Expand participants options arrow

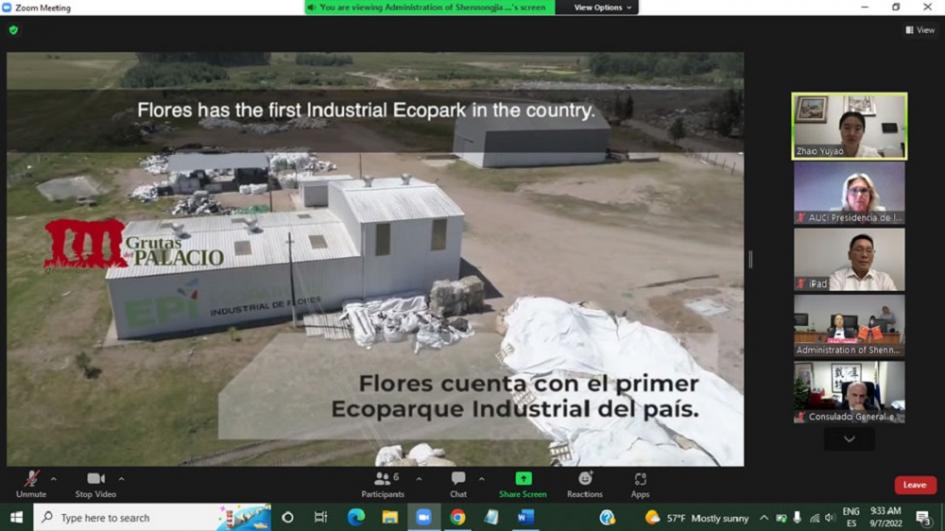click(419, 479)
